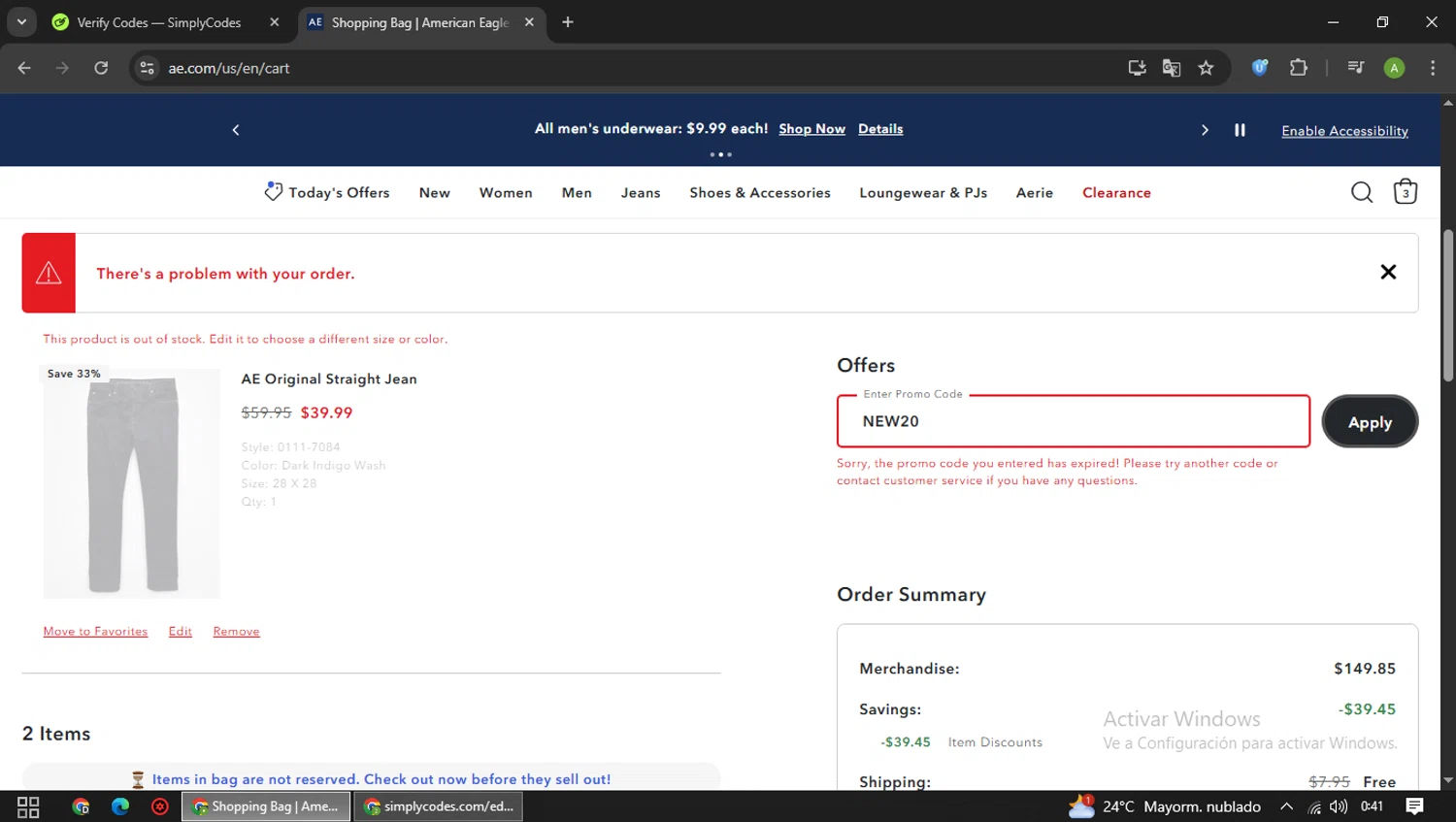The height and width of the screenshot is (822, 1456).
Task: Open the network icon in system tray
Action: (1314, 806)
